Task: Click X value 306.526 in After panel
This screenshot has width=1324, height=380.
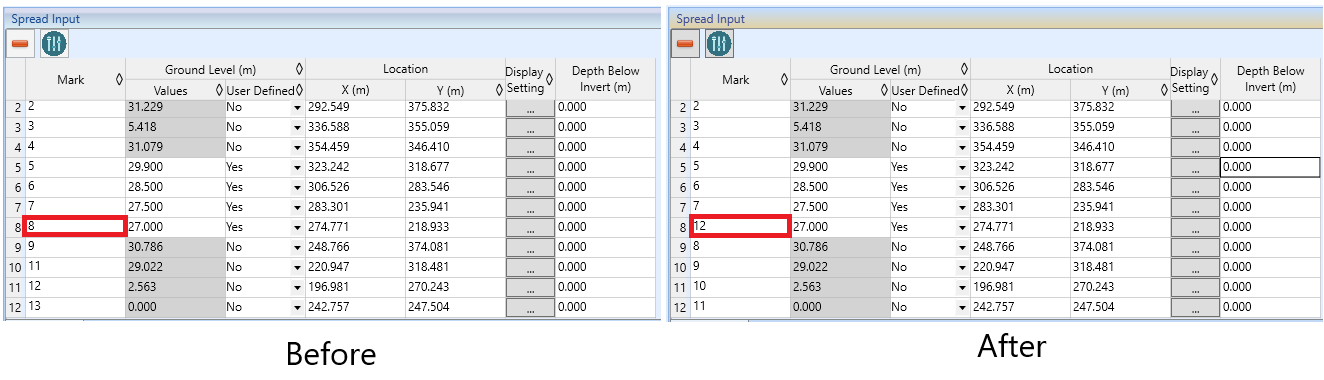Action: point(1020,187)
